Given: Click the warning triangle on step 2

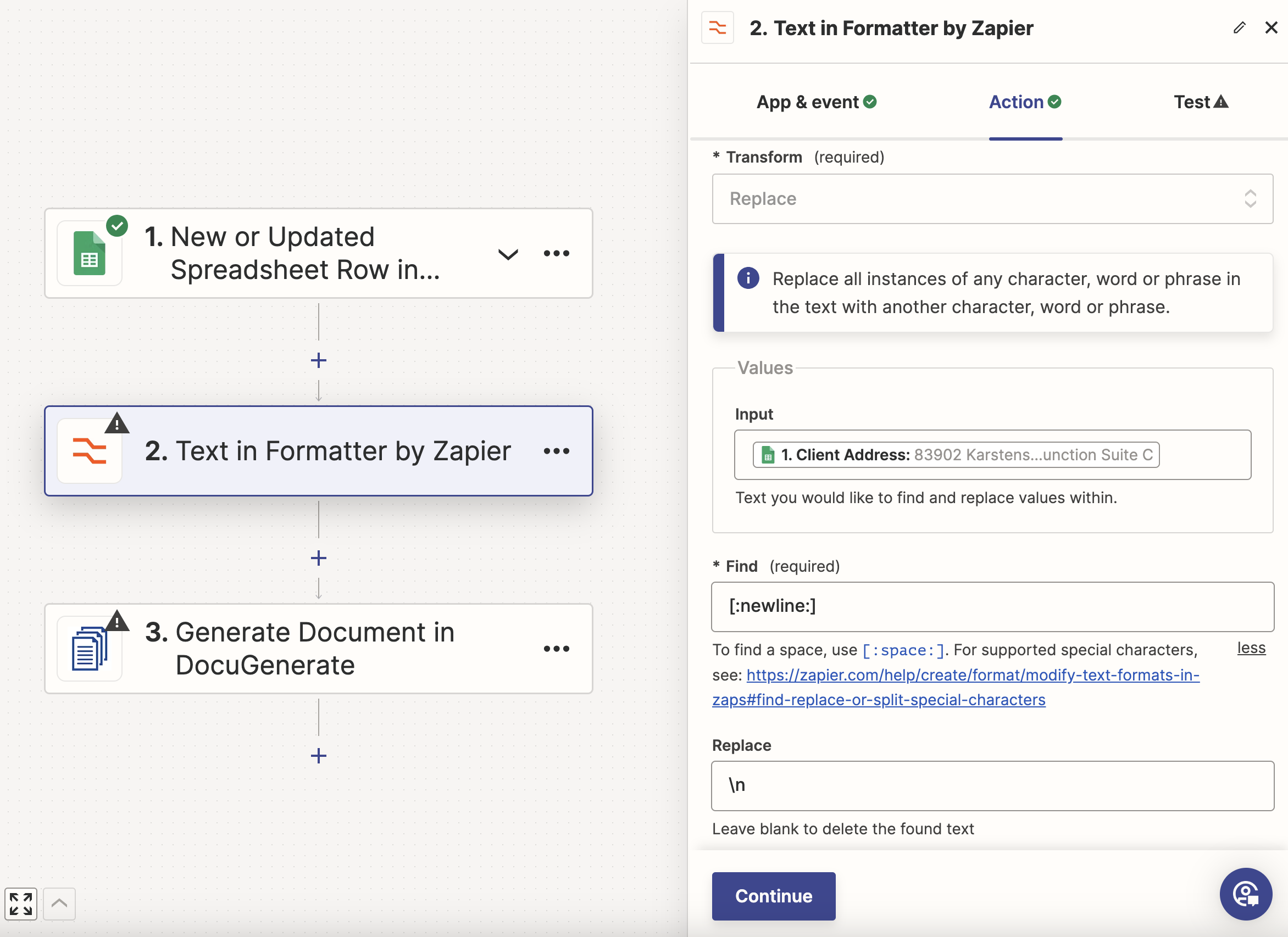Looking at the screenshot, I should [x=117, y=423].
